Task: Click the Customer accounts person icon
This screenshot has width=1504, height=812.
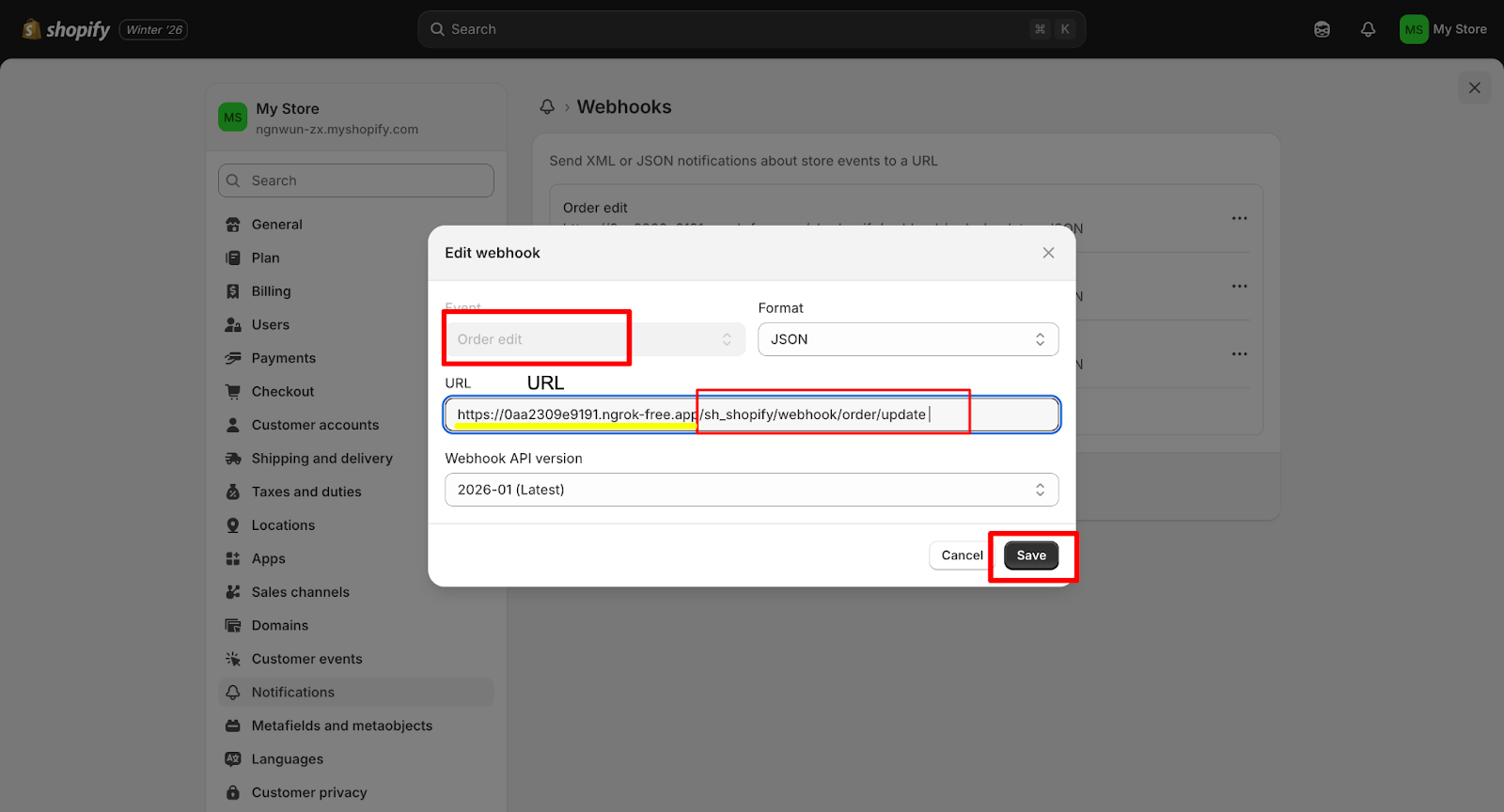Action: point(233,425)
